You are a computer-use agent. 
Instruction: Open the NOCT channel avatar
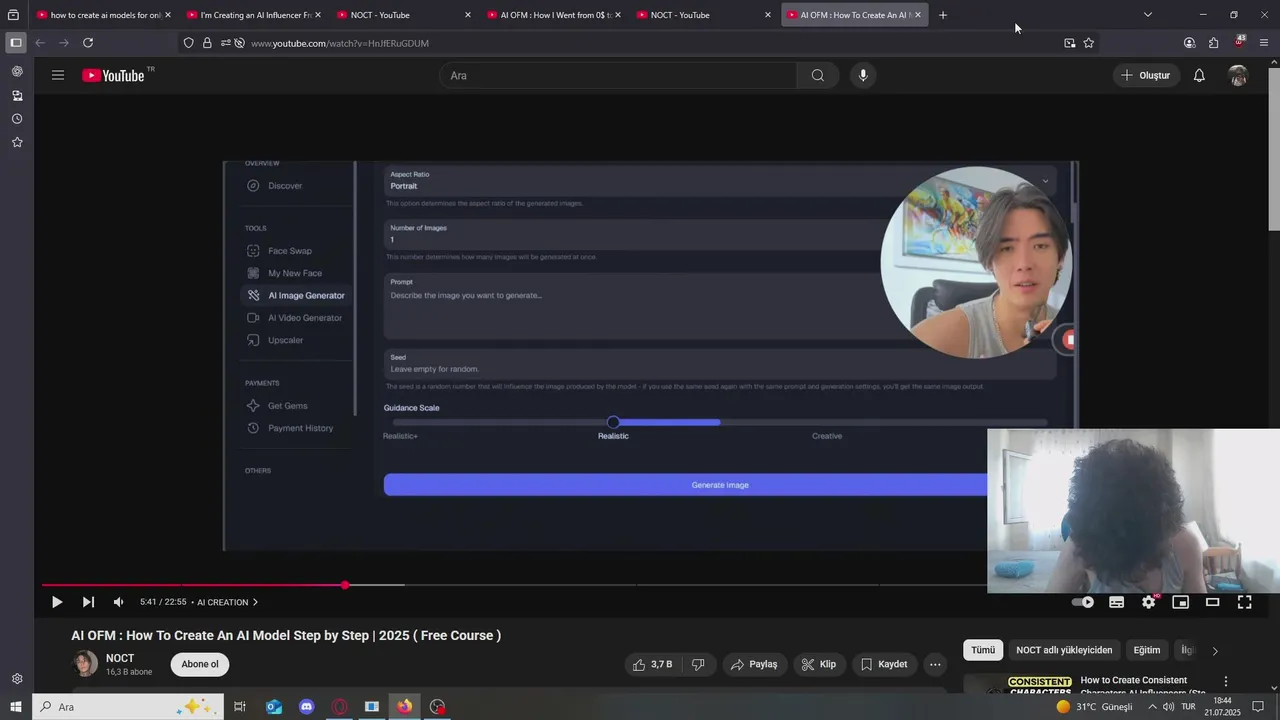click(x=86, y=664)
